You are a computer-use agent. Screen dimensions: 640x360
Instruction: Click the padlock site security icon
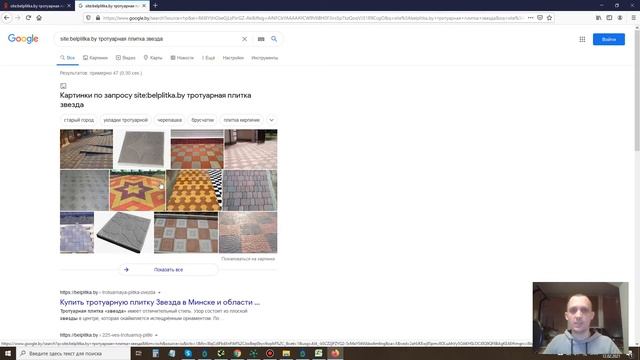coord(98,18)
